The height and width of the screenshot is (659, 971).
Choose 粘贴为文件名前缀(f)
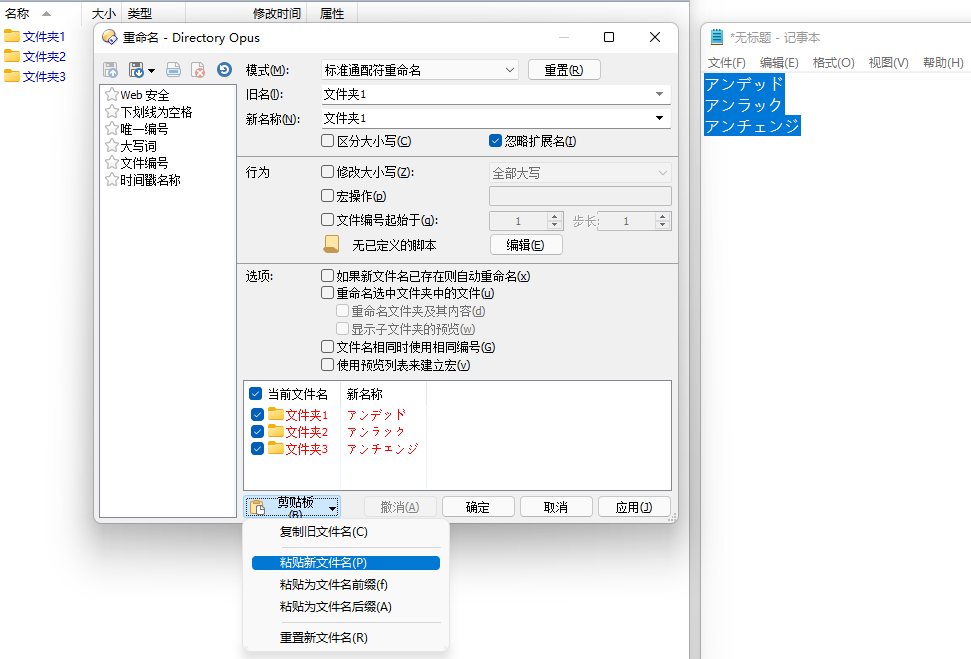[346, 584]
